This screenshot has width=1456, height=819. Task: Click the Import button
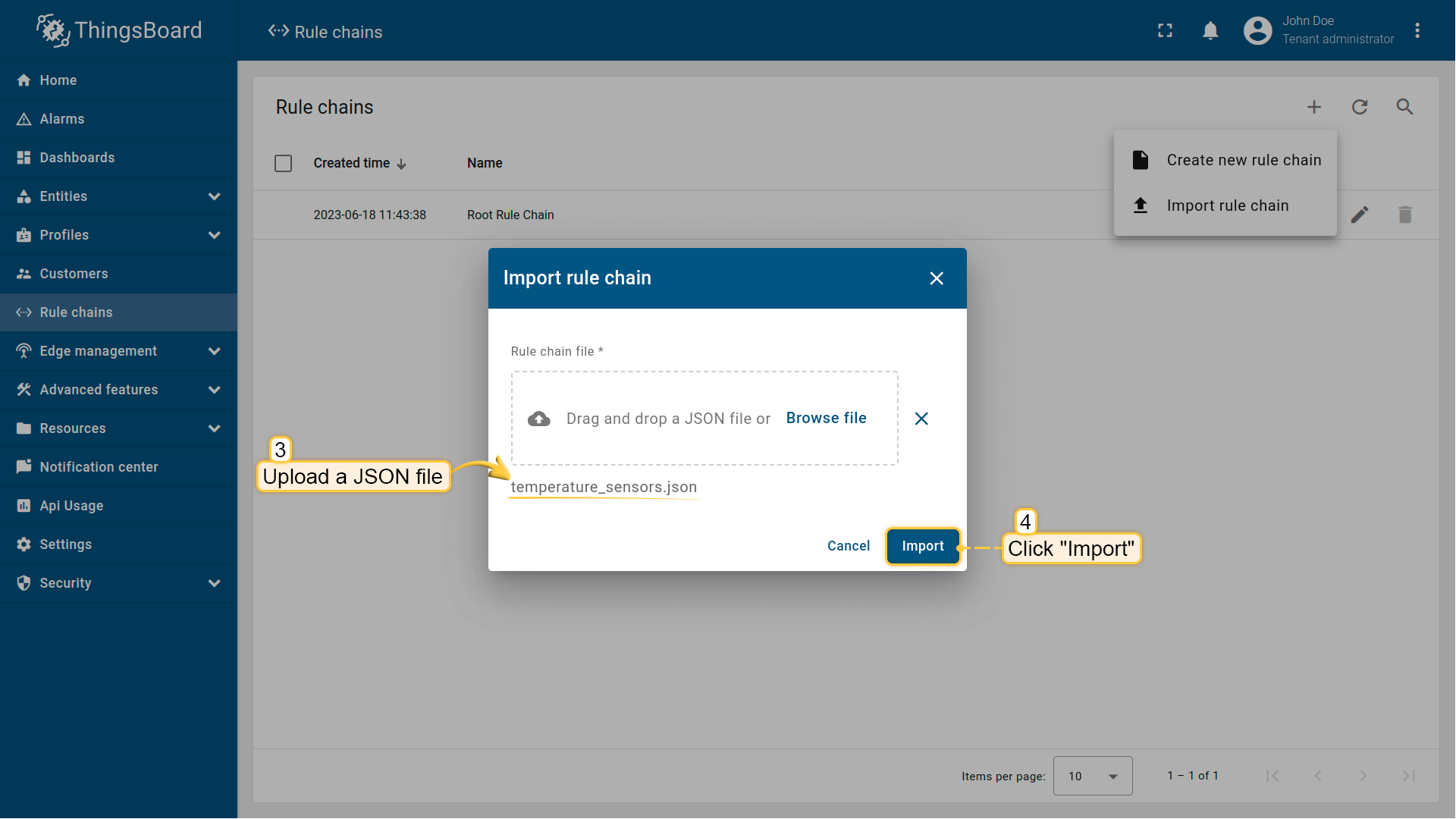click(922, 546)
